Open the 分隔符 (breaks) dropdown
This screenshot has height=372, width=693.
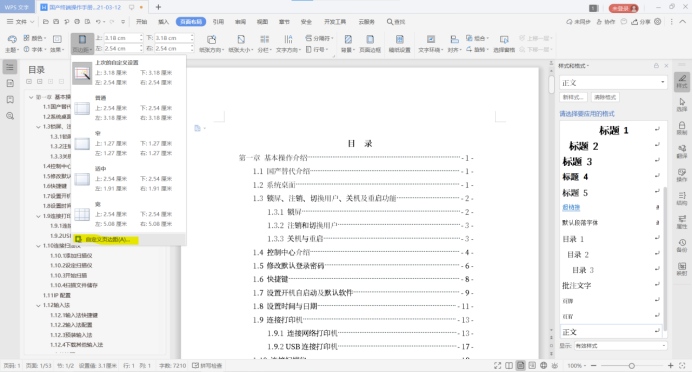319,38
